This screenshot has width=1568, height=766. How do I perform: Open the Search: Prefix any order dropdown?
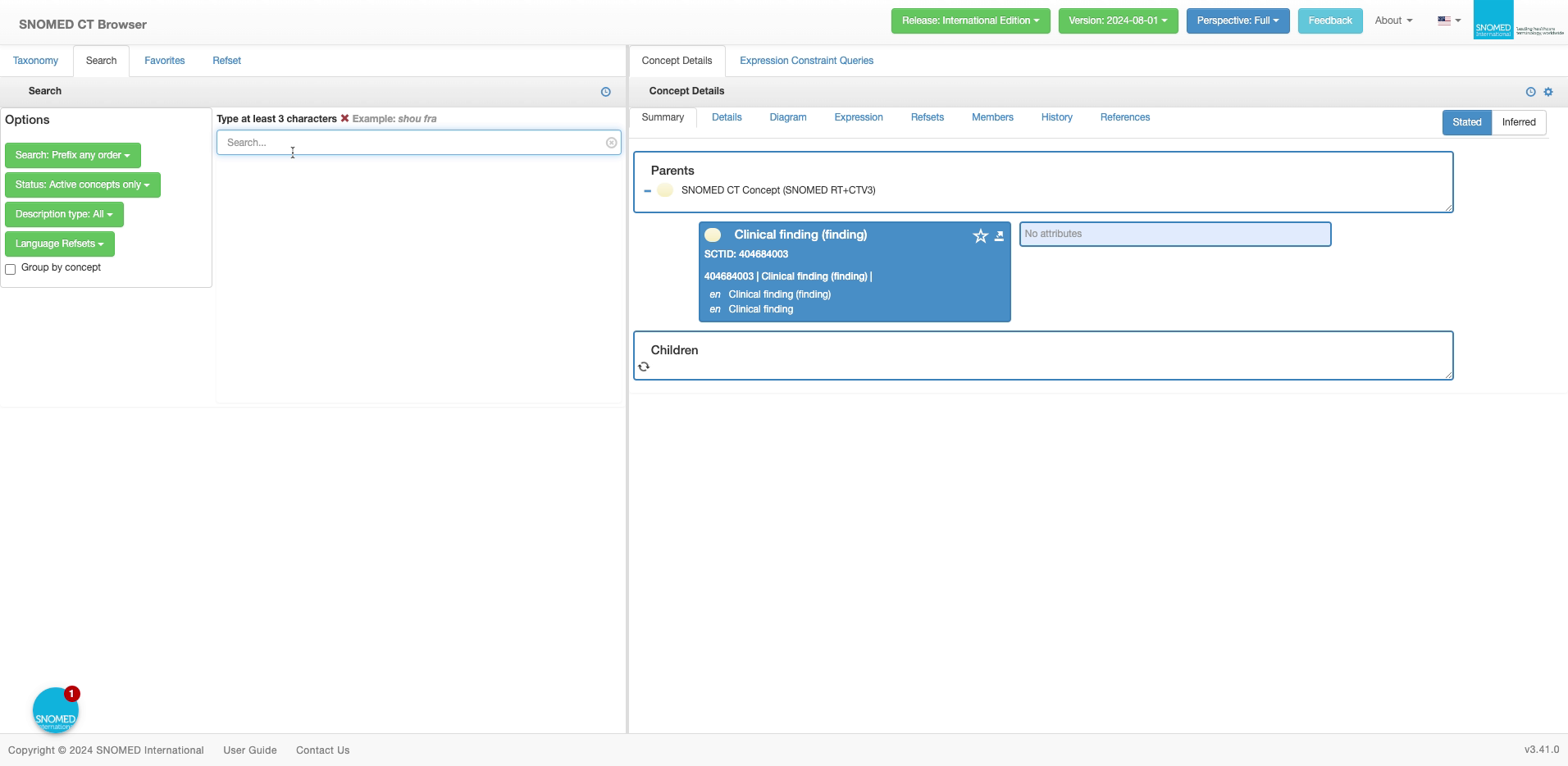[x=72, y=155]
